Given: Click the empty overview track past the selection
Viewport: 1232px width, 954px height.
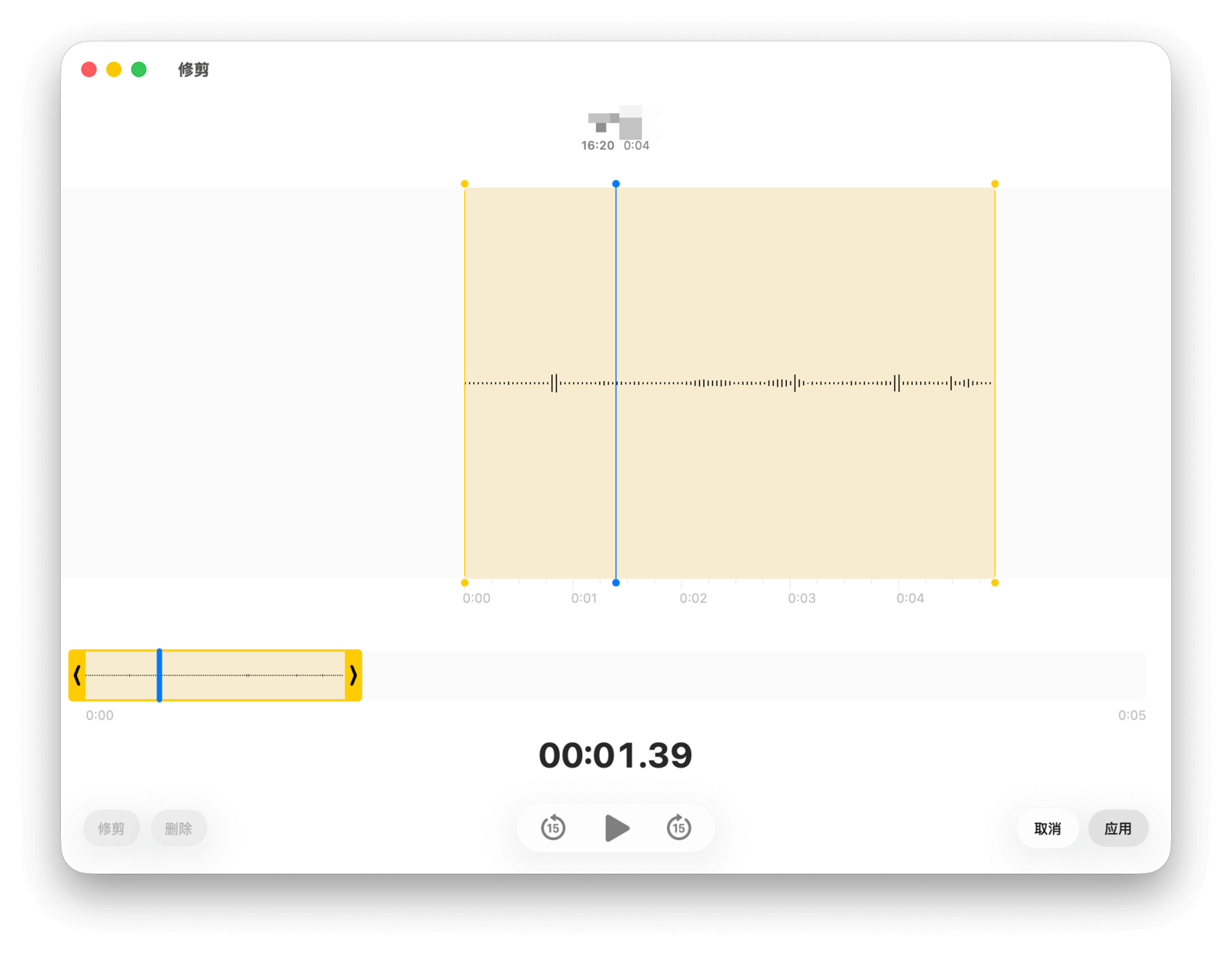Looking at the screenshot, I should (x=755, y=675).
